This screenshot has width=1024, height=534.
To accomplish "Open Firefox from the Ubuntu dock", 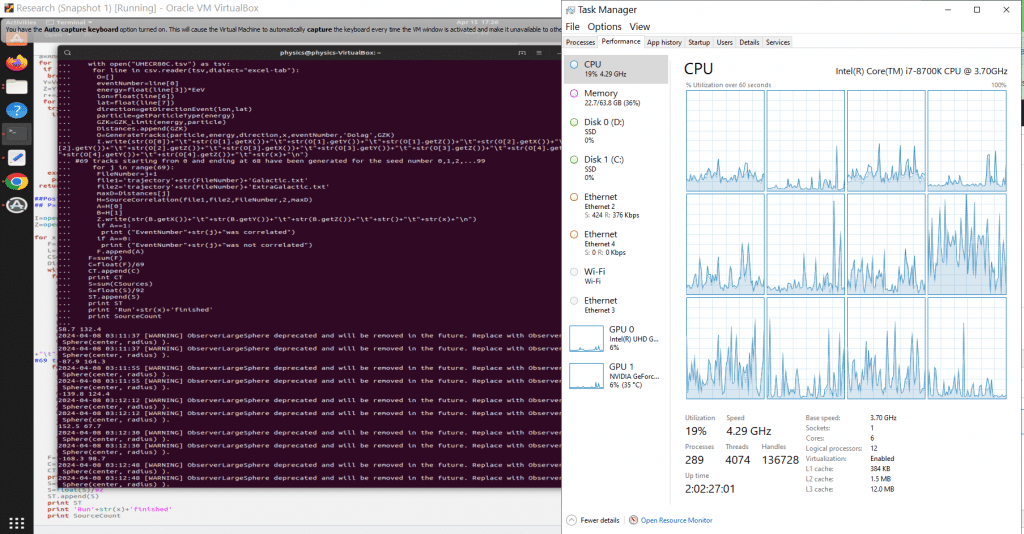I will 16,63.
